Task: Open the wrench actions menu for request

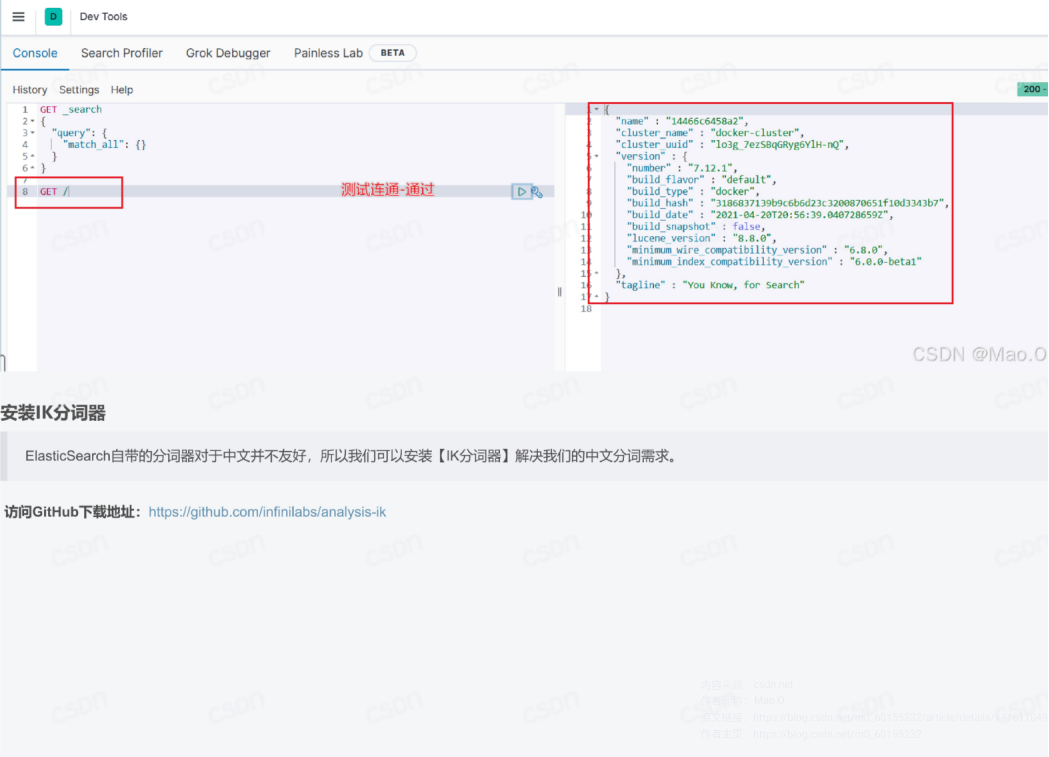Action: point(537,192)
